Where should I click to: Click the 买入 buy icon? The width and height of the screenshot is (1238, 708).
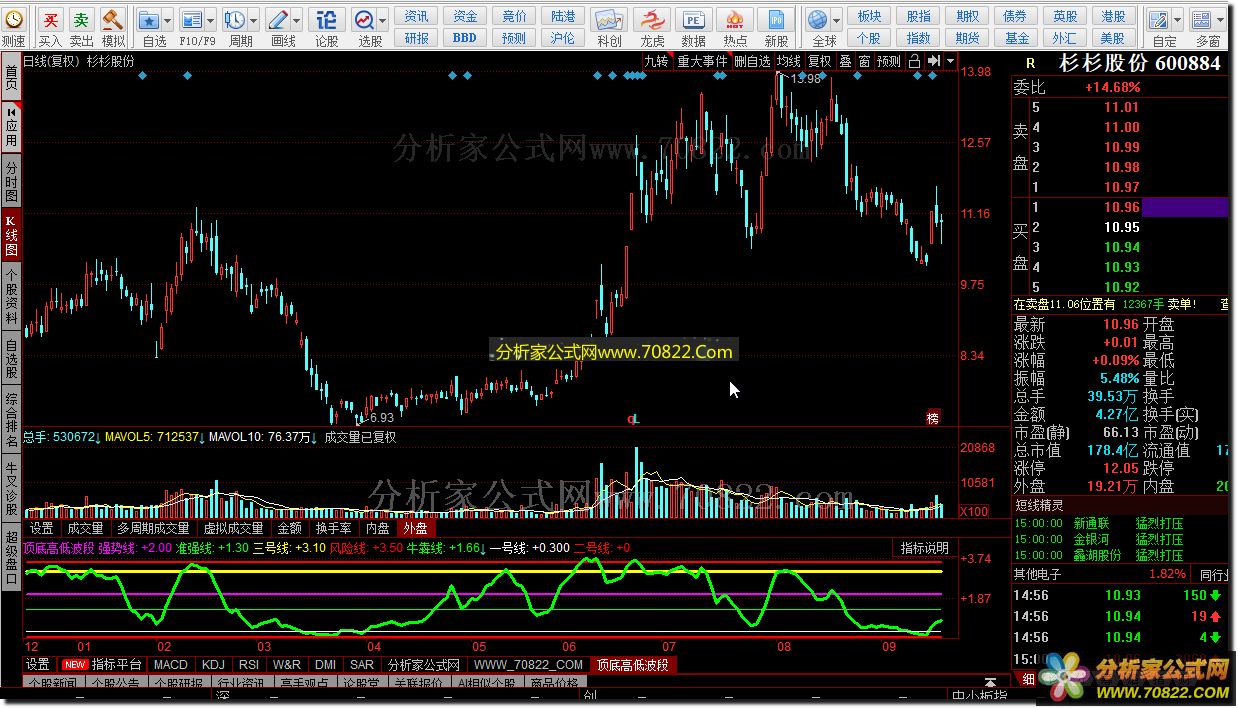click(x=50, y=19)
